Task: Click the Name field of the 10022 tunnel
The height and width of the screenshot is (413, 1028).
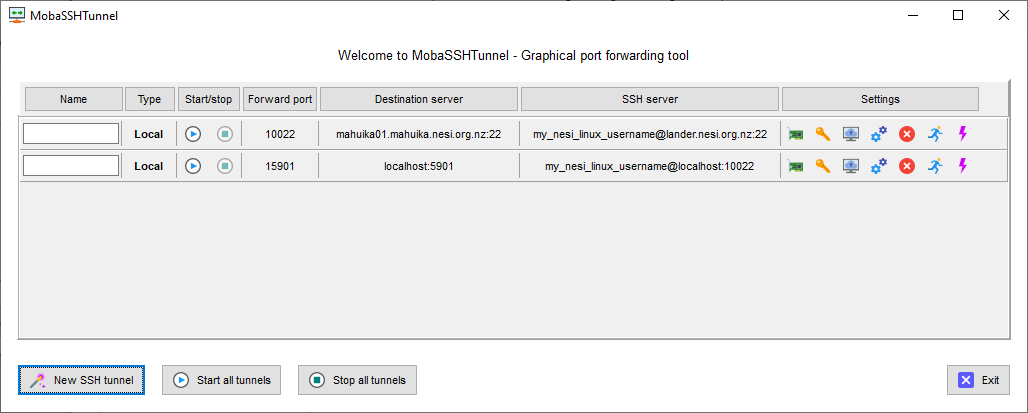Action: pos(71,134)
